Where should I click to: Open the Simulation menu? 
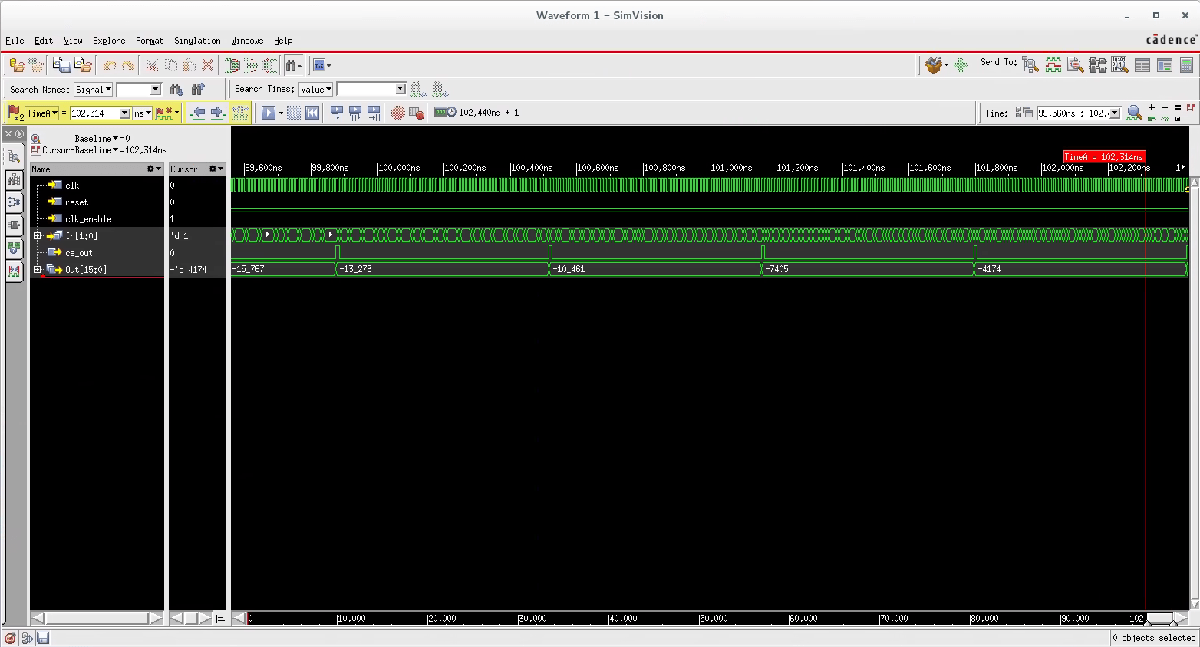pos(197,41)
